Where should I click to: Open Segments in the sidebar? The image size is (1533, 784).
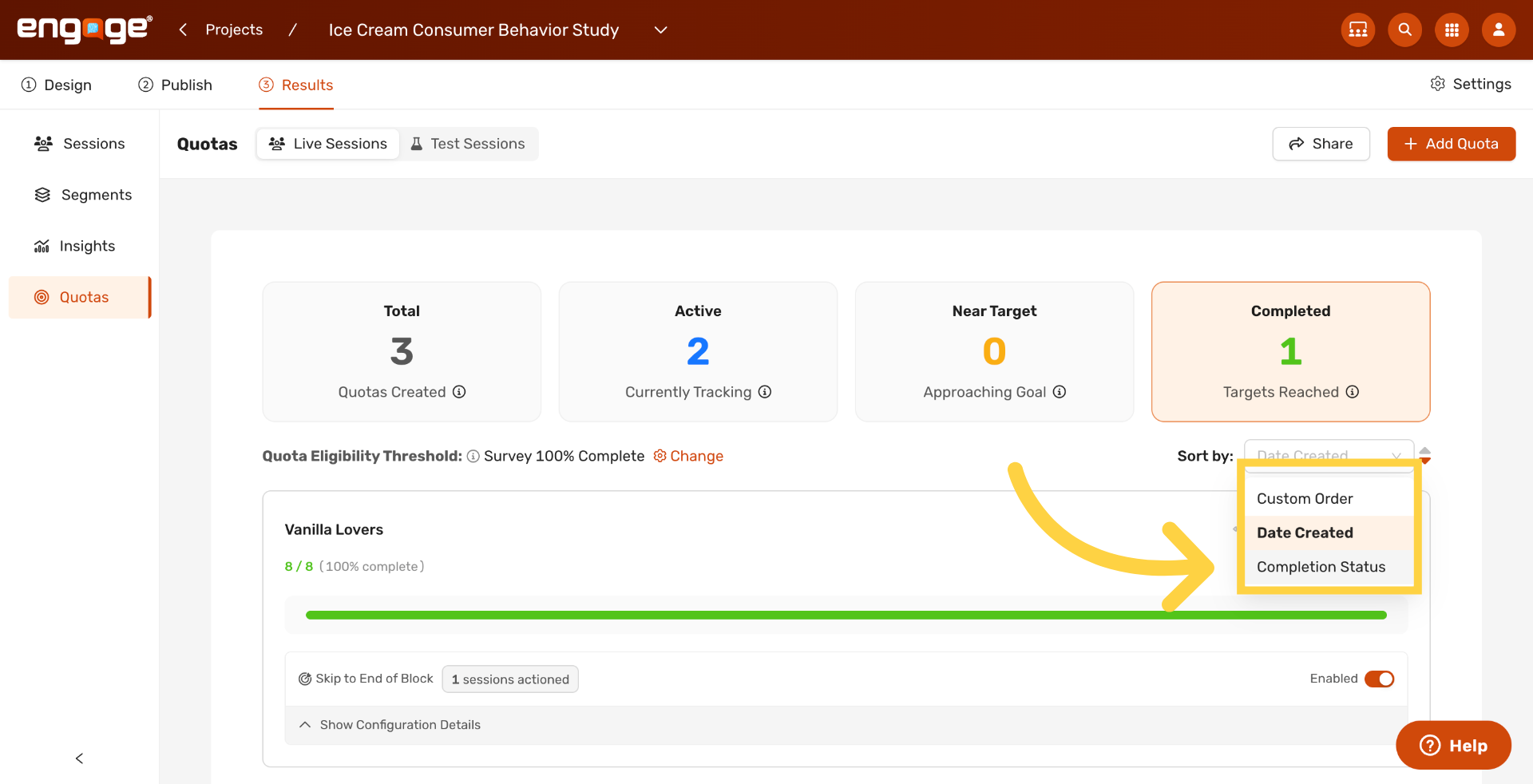[x=80, y=195]
